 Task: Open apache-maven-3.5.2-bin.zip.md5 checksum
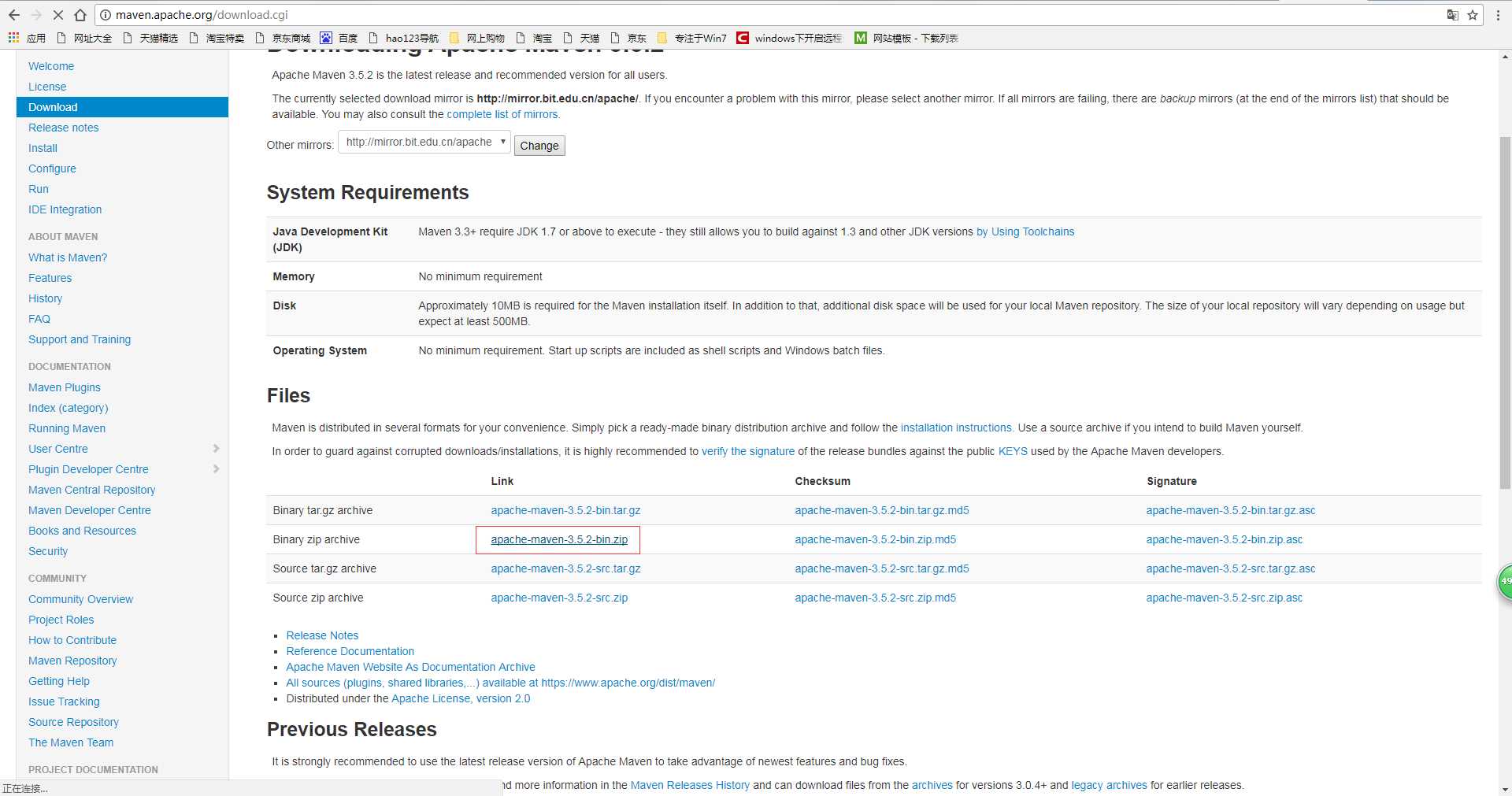pyautogui.click(x=876, y=539)
